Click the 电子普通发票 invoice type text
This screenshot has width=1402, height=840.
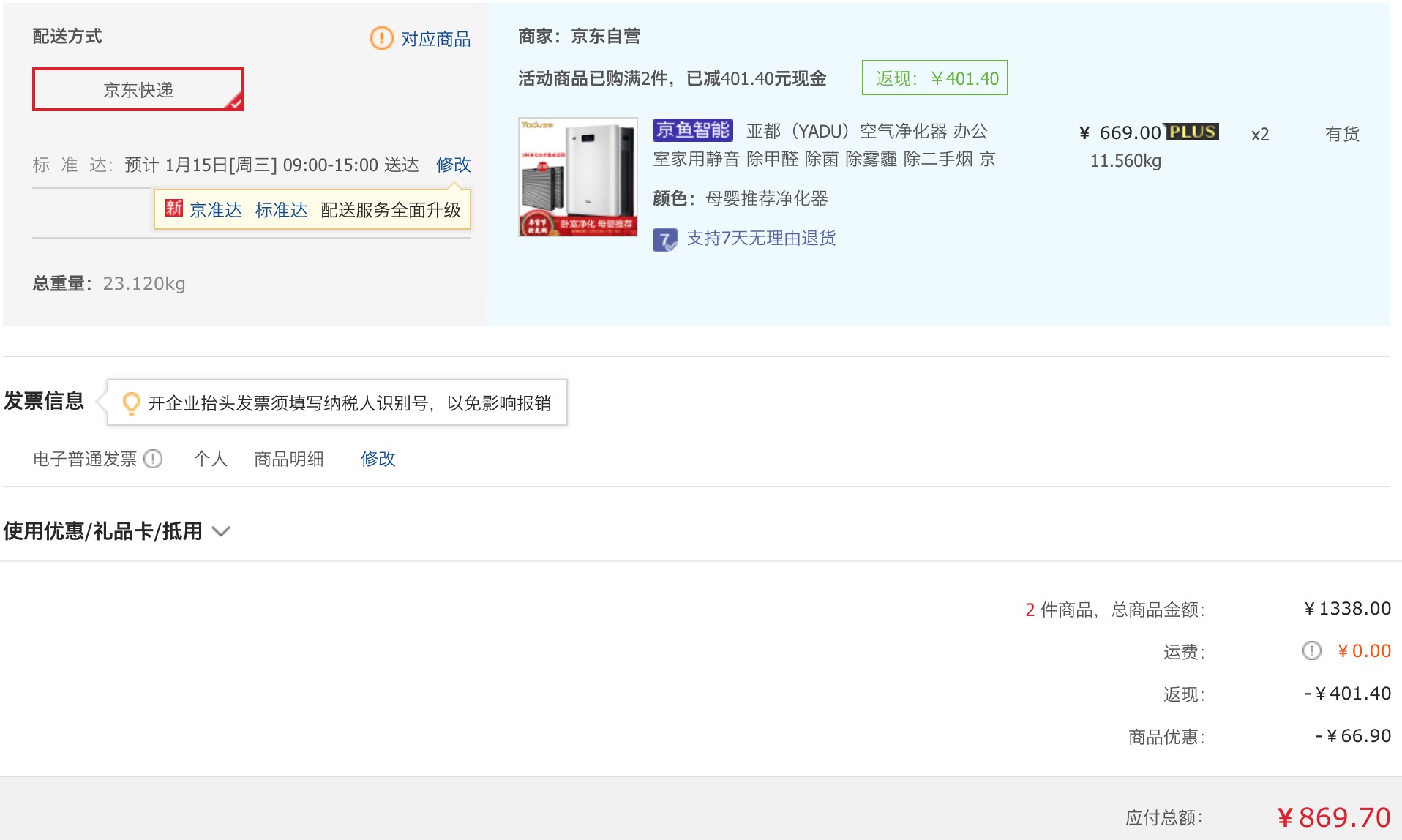click(x=85, y=459)
